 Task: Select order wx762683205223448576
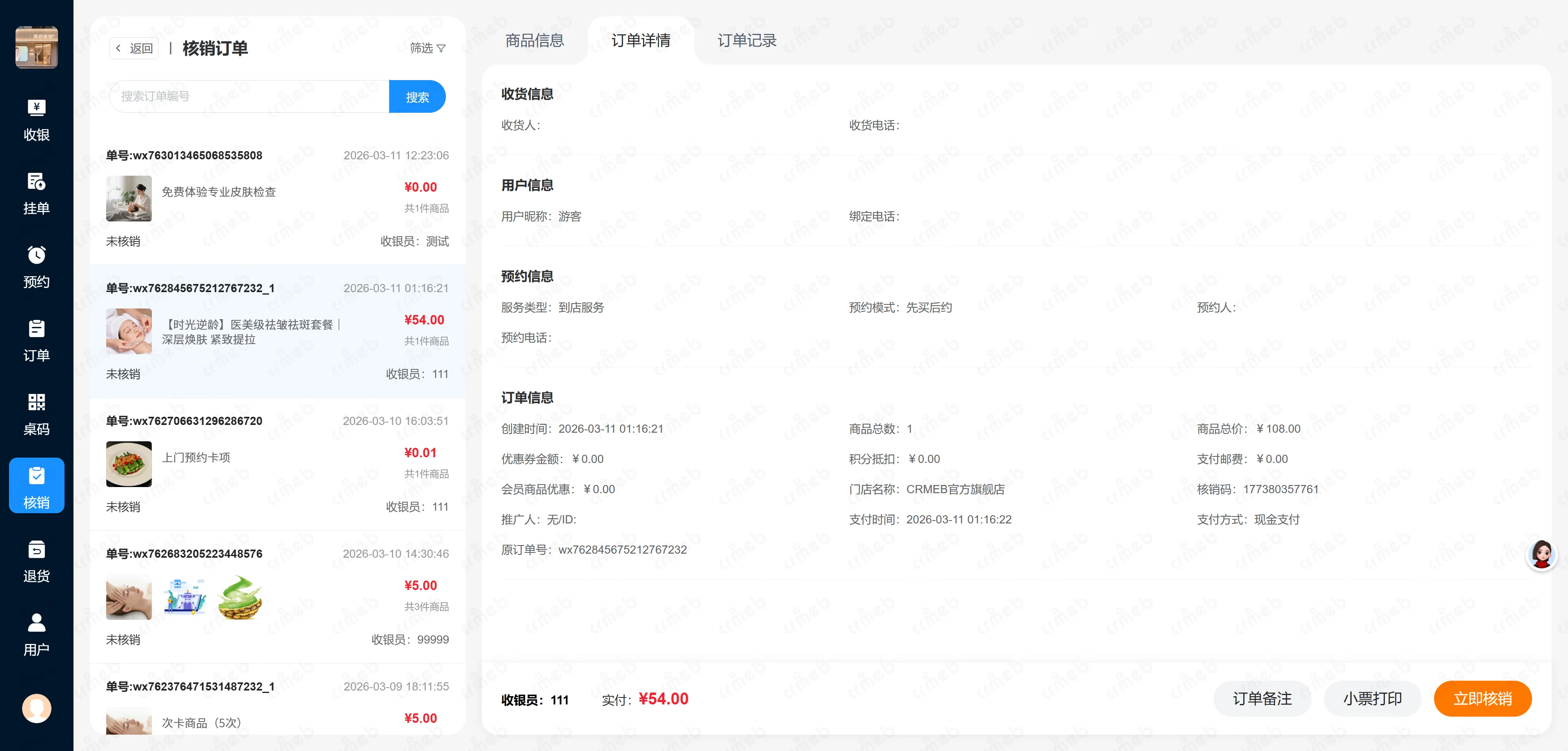[x=278, y=597]
